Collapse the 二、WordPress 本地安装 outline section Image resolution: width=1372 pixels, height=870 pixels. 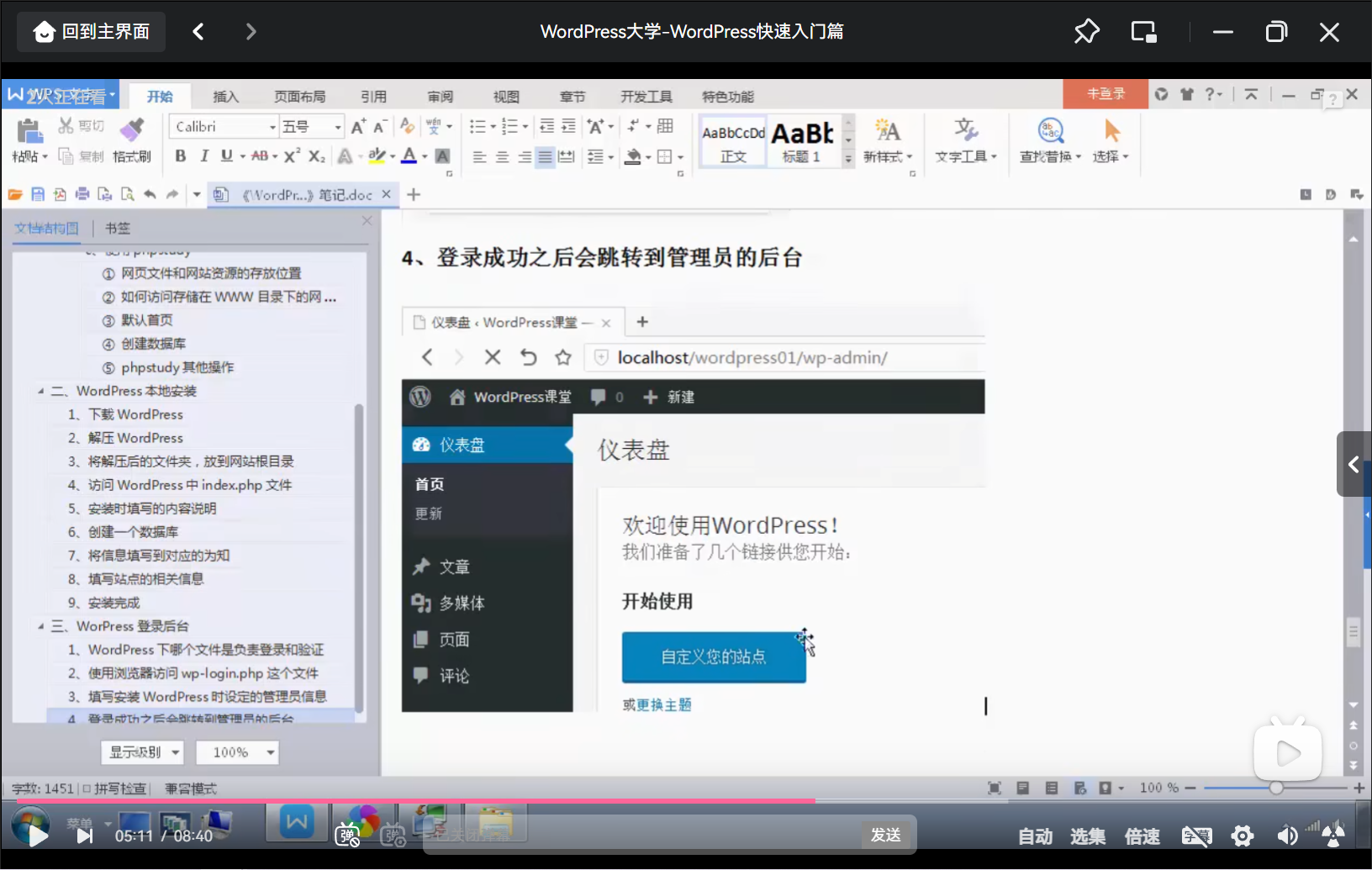click(40, 391)
